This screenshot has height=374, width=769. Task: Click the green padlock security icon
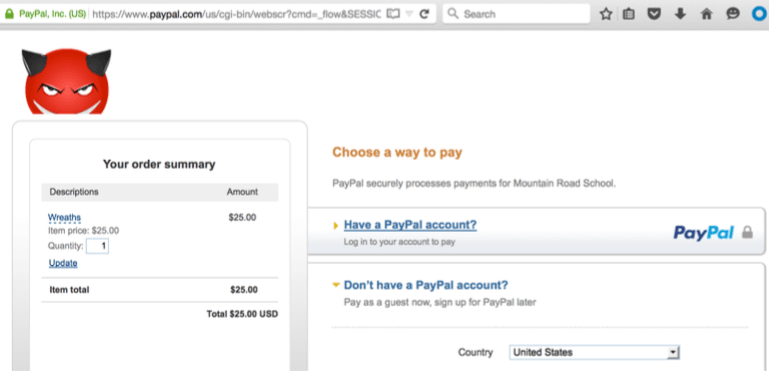[9, 14]
